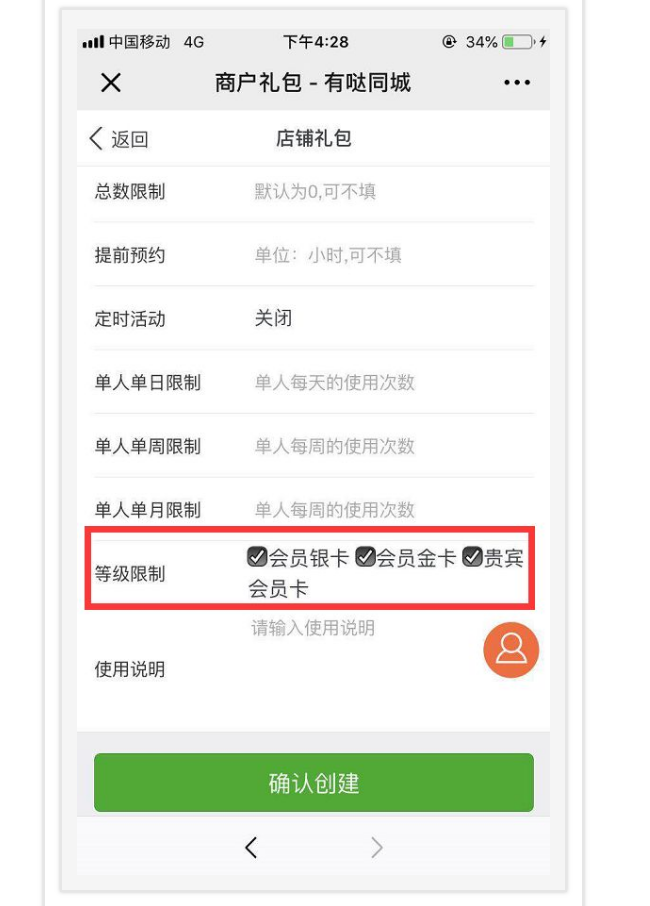Open the orange customer service avatar icon
Screen dimensions: 650x906
point(511,649)
